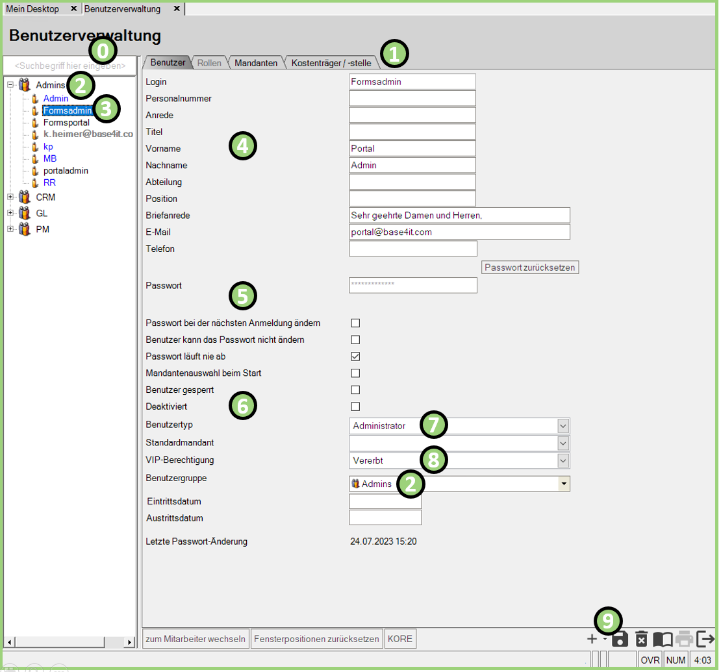Image resolution: width=721 pixels, height=672 pixels.
Task: Expand the GL group tree node
Action: [11, 213]
